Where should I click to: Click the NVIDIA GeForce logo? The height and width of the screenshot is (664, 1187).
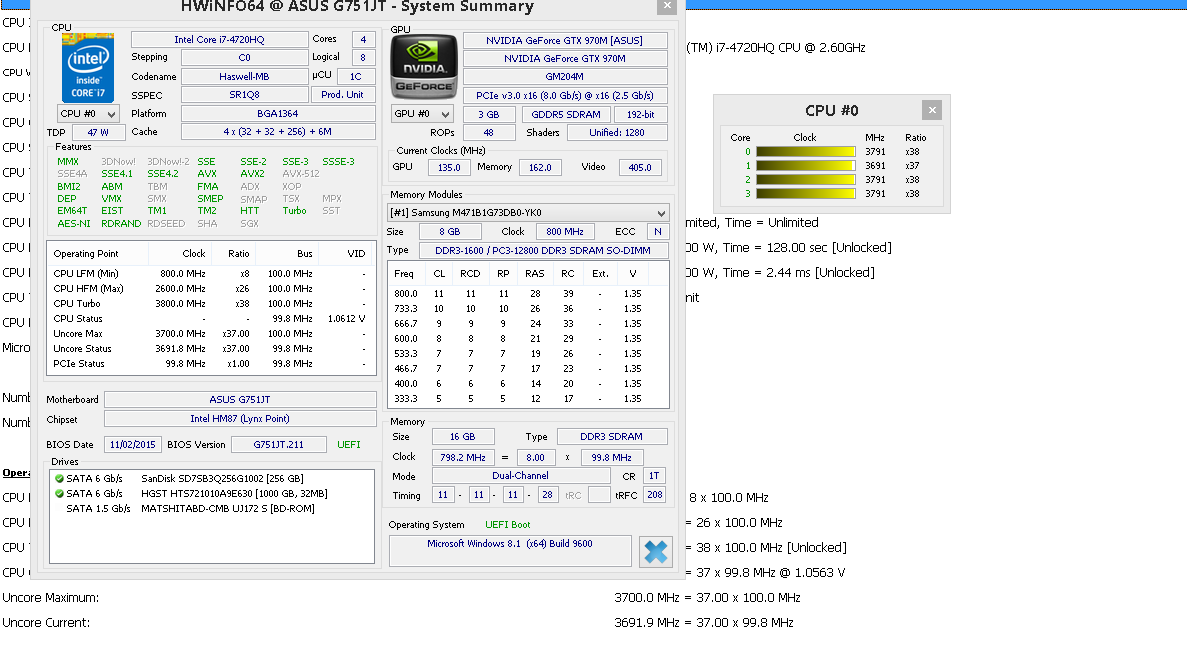coord(424,67)
